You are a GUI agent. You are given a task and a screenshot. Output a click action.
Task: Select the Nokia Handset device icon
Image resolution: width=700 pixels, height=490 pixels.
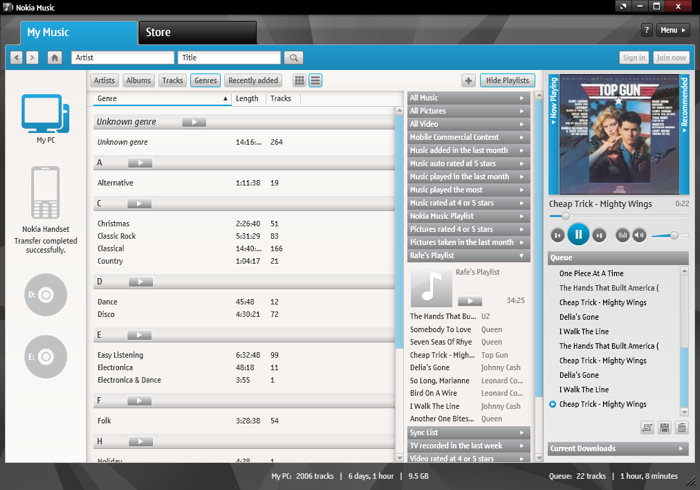click(45, 192)
